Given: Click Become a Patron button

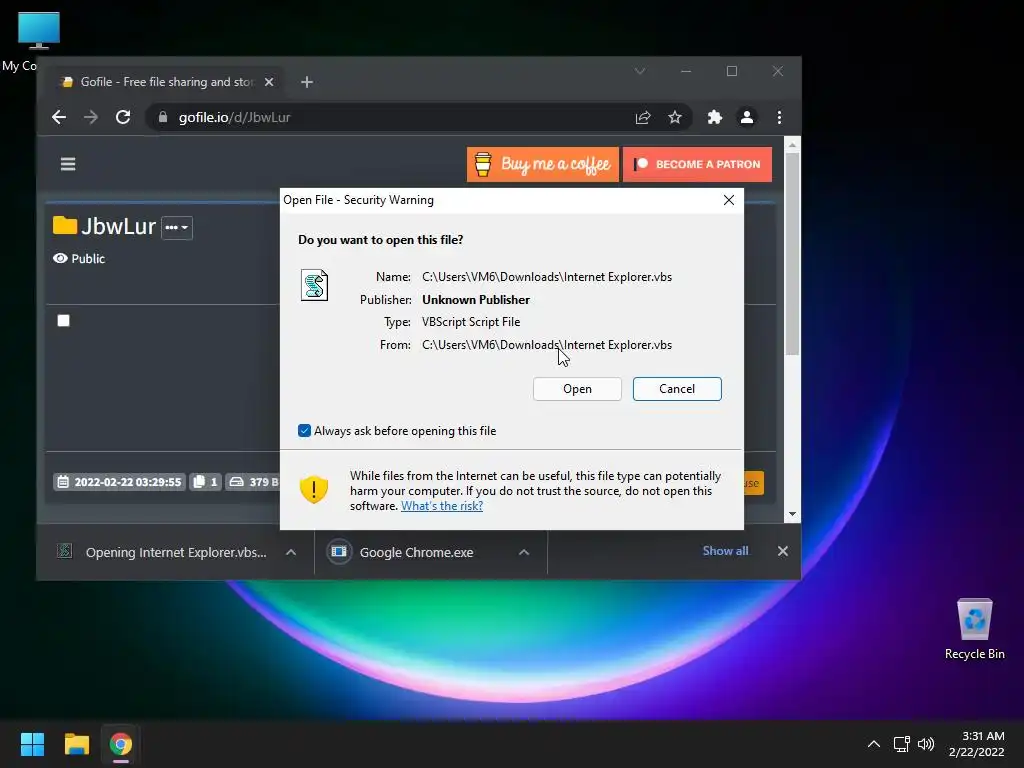Looking at the screenshot, I should tap(697, 165).
